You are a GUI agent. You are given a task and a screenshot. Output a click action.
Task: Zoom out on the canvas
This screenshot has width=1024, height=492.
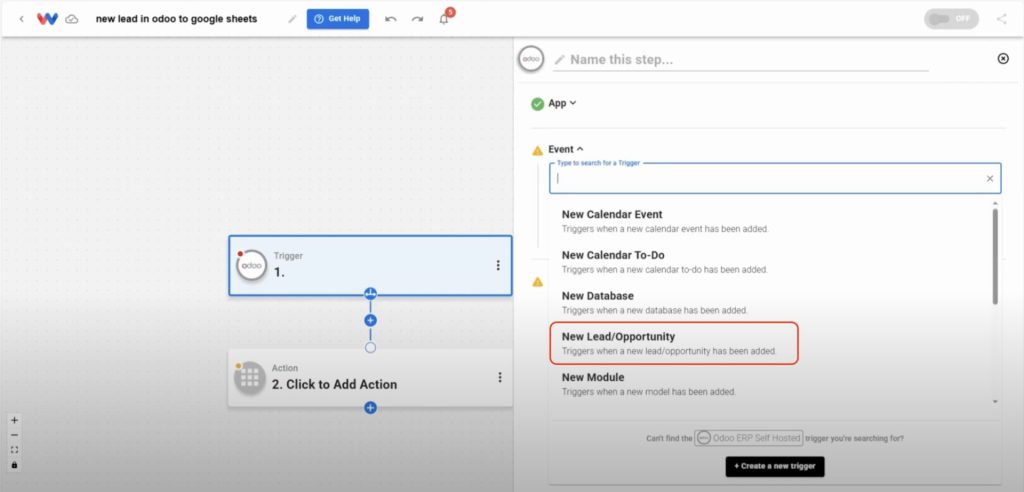14,435
